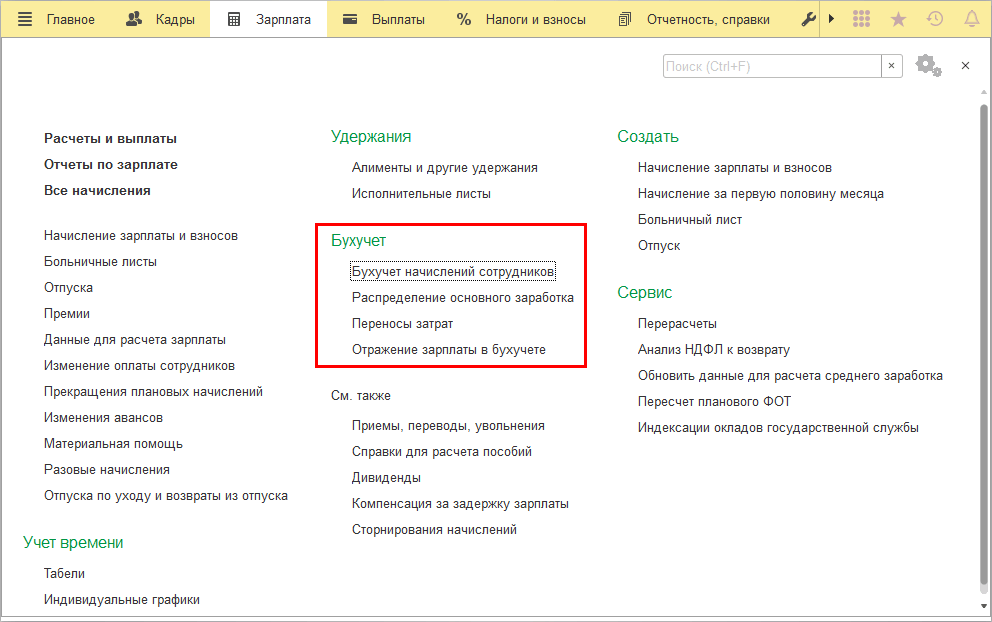This screenshot has height=622, width=992.
Task: Open the Главное hamburger menu icon
Action: (x=25, y=19)
